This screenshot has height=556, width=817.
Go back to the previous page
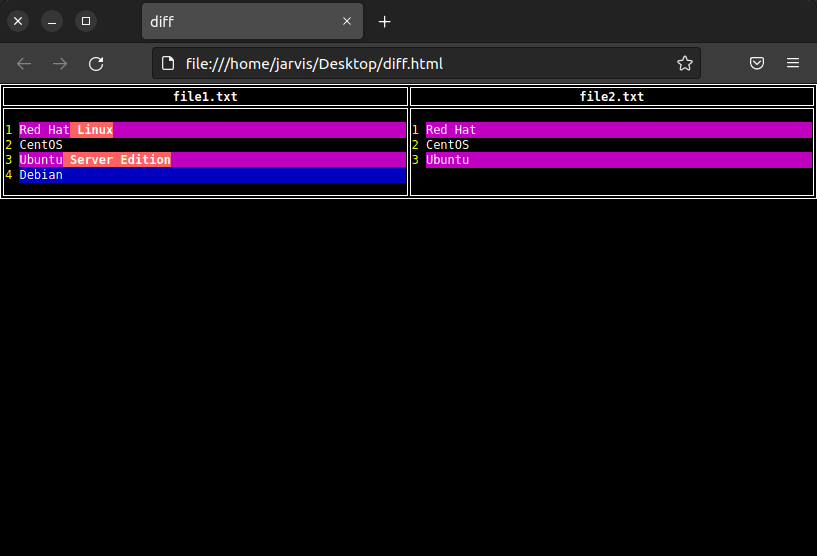point(24,64)
